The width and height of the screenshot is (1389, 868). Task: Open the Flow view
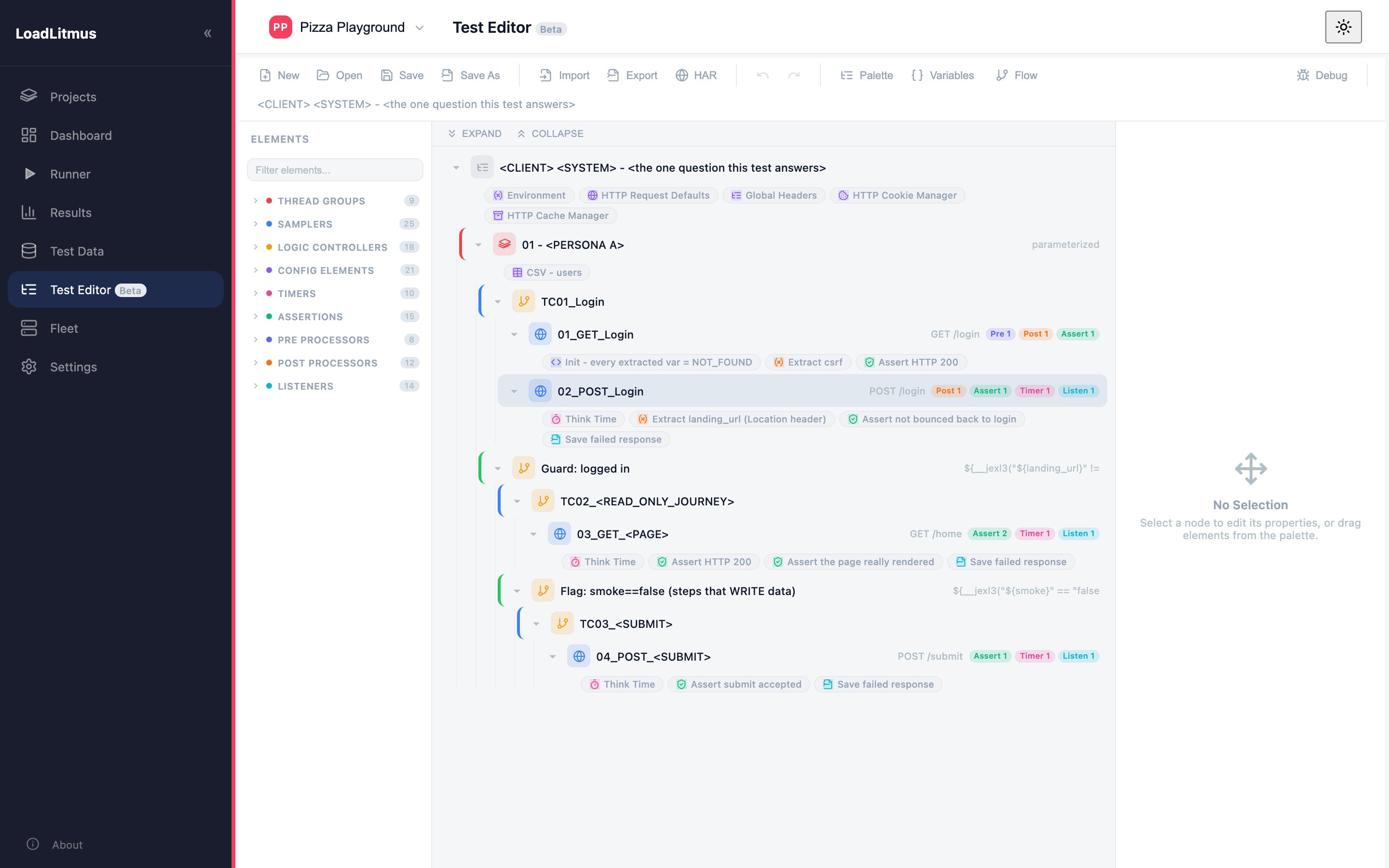pyautogui.click(x=1017, y=75)
